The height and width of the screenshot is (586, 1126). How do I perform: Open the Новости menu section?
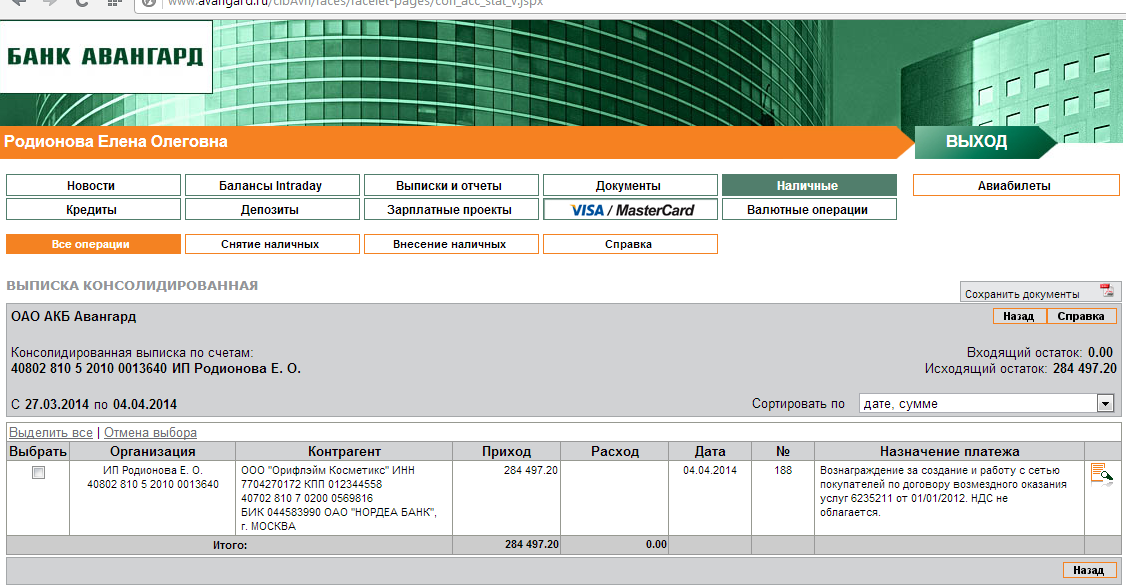pos(93,186)
